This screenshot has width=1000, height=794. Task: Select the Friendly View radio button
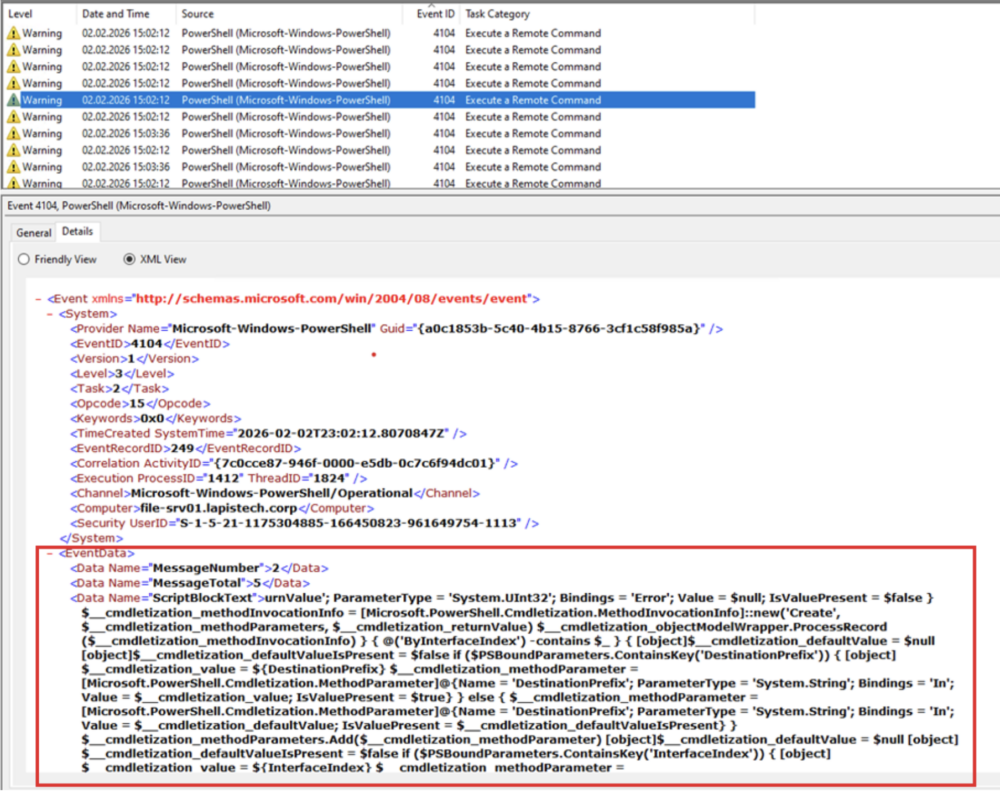[25, 259]
